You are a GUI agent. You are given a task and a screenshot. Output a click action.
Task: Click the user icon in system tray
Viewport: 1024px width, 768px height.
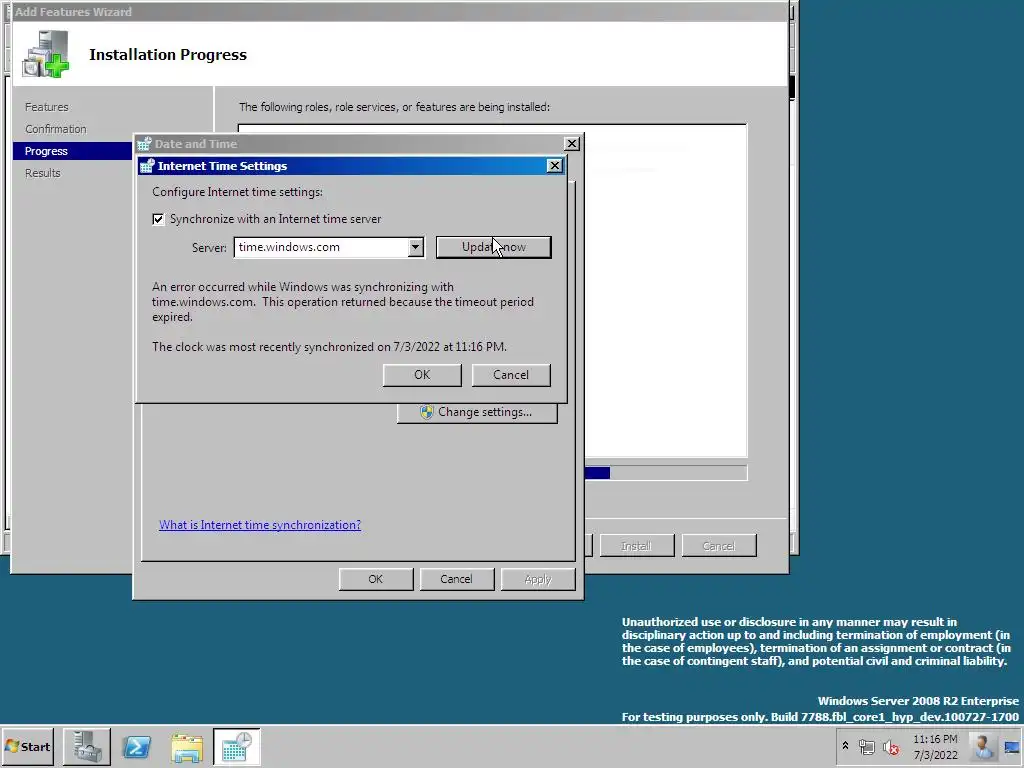click(982, 746)
